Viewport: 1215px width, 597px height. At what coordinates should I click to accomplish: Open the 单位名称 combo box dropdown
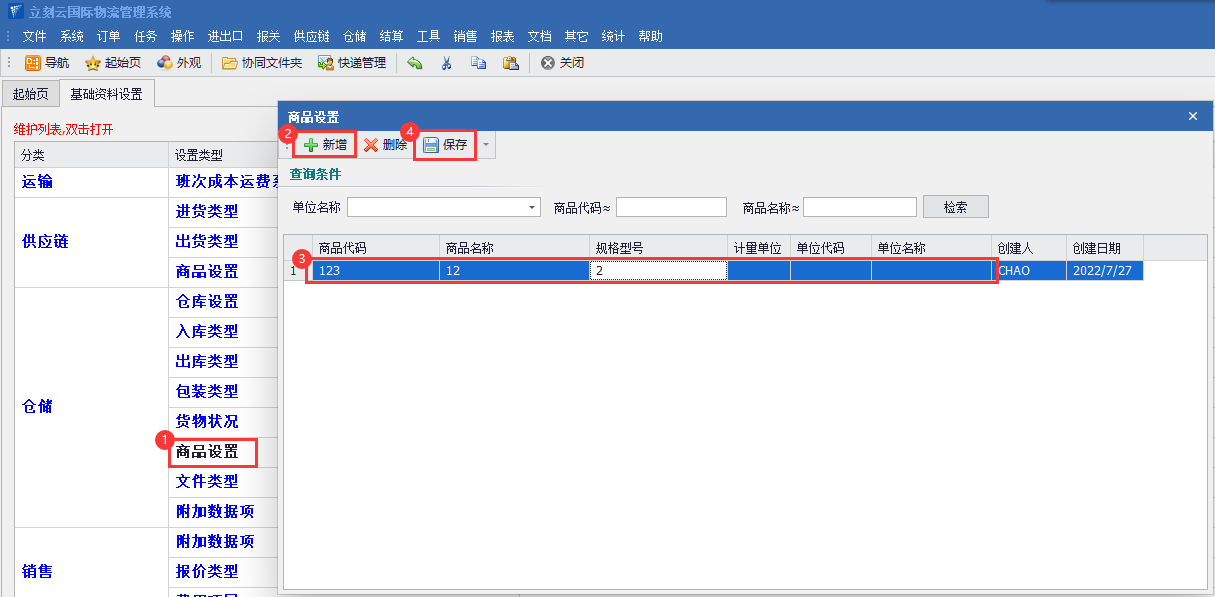point(532,207)
